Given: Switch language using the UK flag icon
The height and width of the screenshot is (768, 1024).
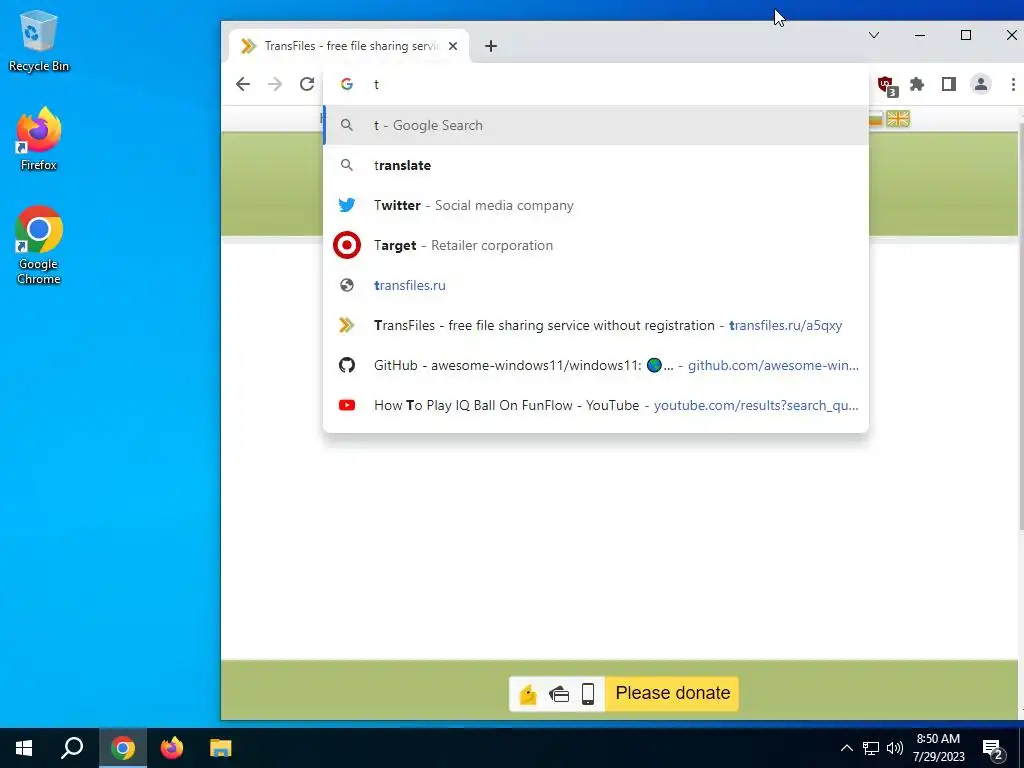Looking at the screenshot, I should [898, 119].
